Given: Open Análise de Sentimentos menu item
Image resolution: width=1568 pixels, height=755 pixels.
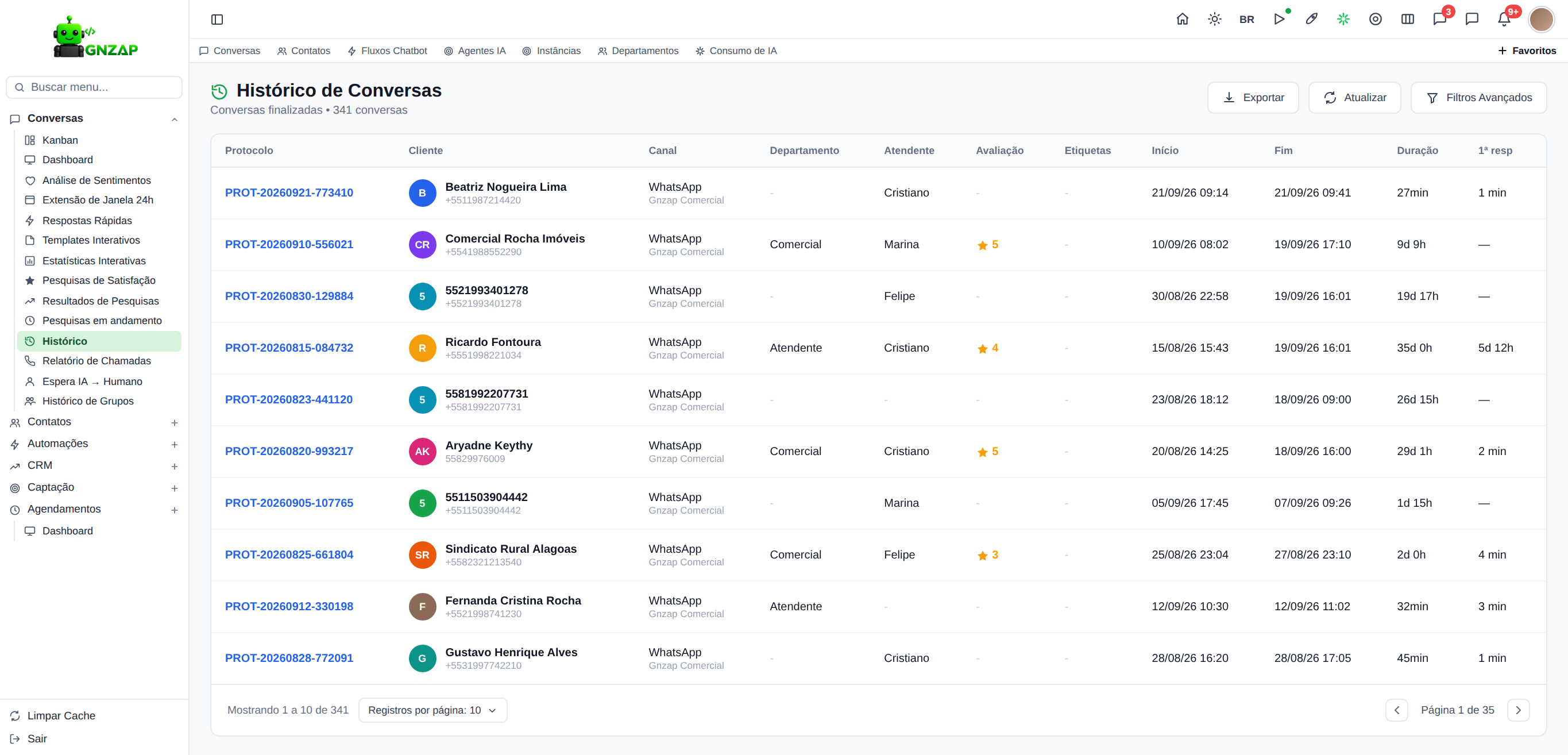Looking at the screenshot, I should coord(99,180).
